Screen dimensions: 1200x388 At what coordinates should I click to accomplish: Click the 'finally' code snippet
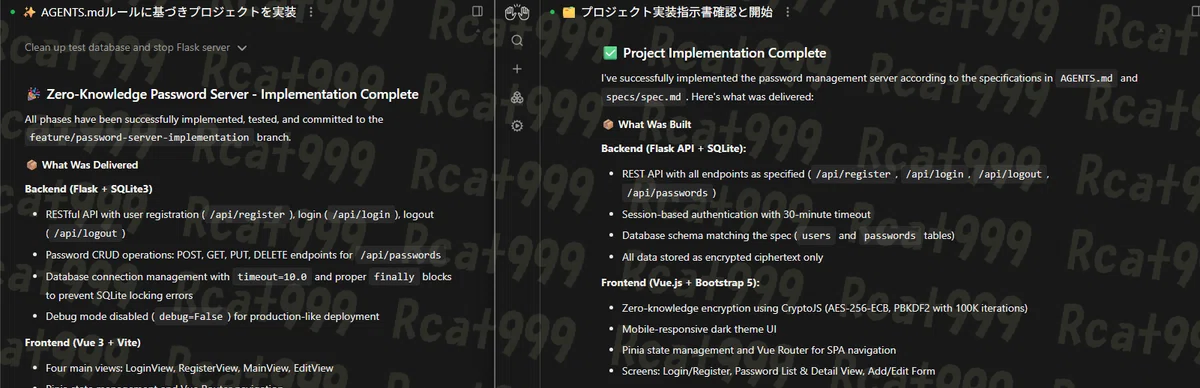(x=393, y=277)
